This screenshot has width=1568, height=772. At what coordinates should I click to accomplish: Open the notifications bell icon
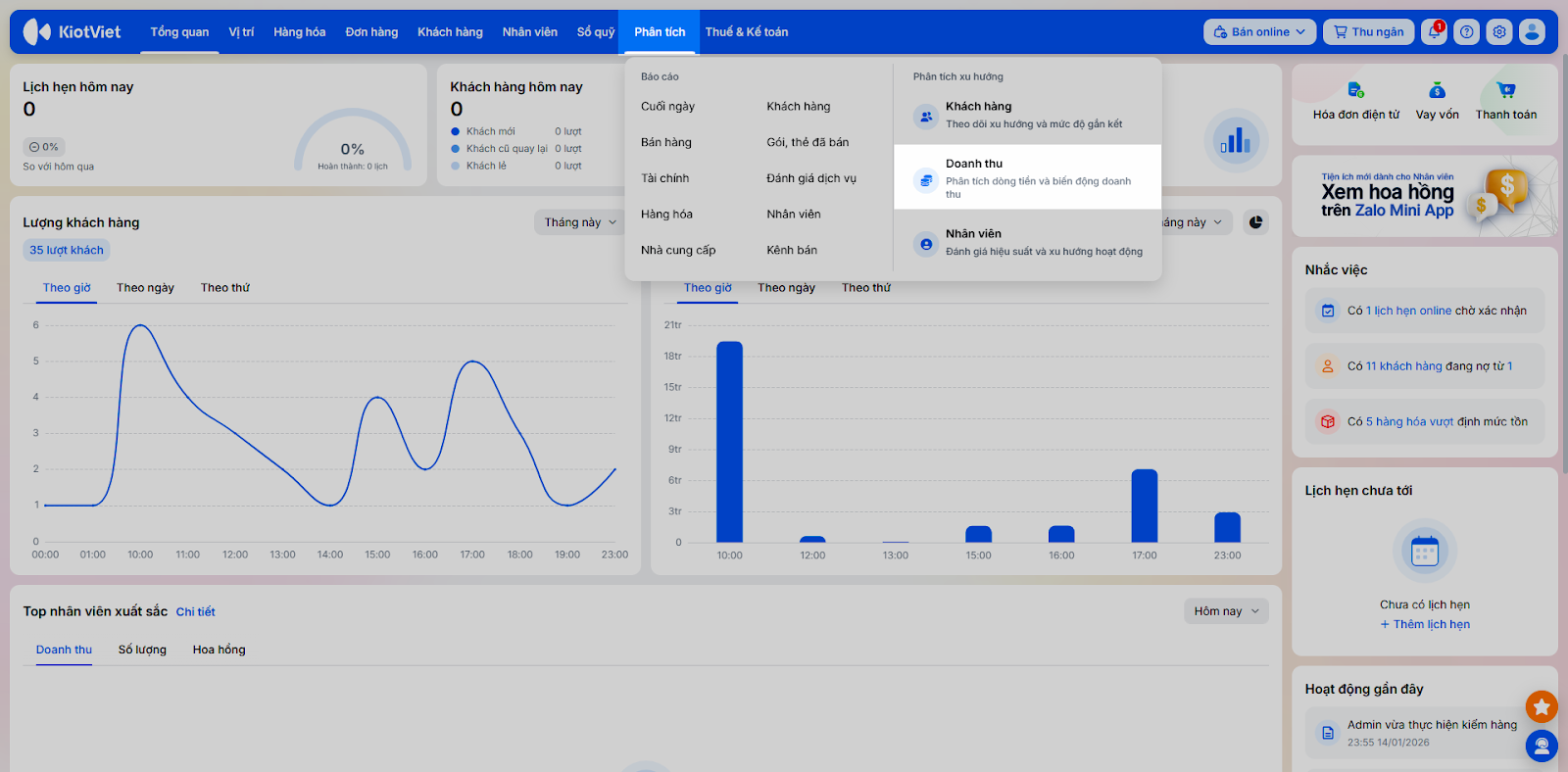pyautogui.click(x=1434, y=32)
